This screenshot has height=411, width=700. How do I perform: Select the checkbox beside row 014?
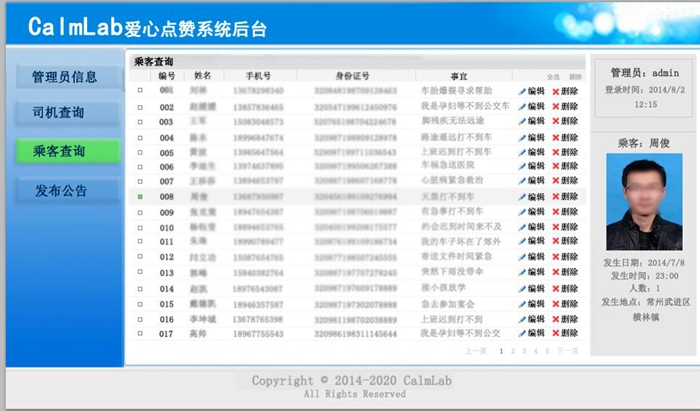[x=141, y=289]
